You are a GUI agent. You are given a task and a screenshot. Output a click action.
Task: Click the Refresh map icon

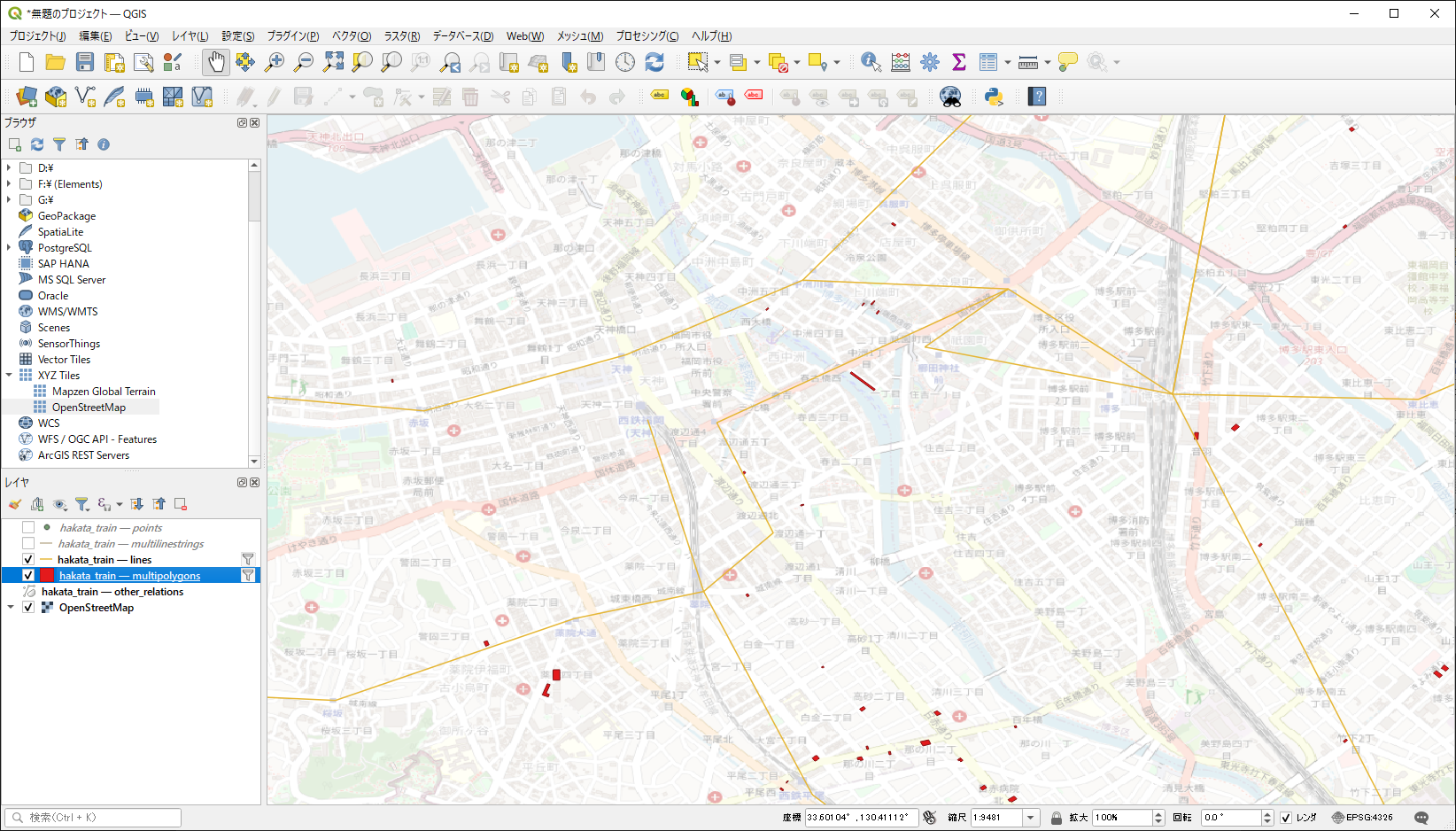click(x=654, y=62)
